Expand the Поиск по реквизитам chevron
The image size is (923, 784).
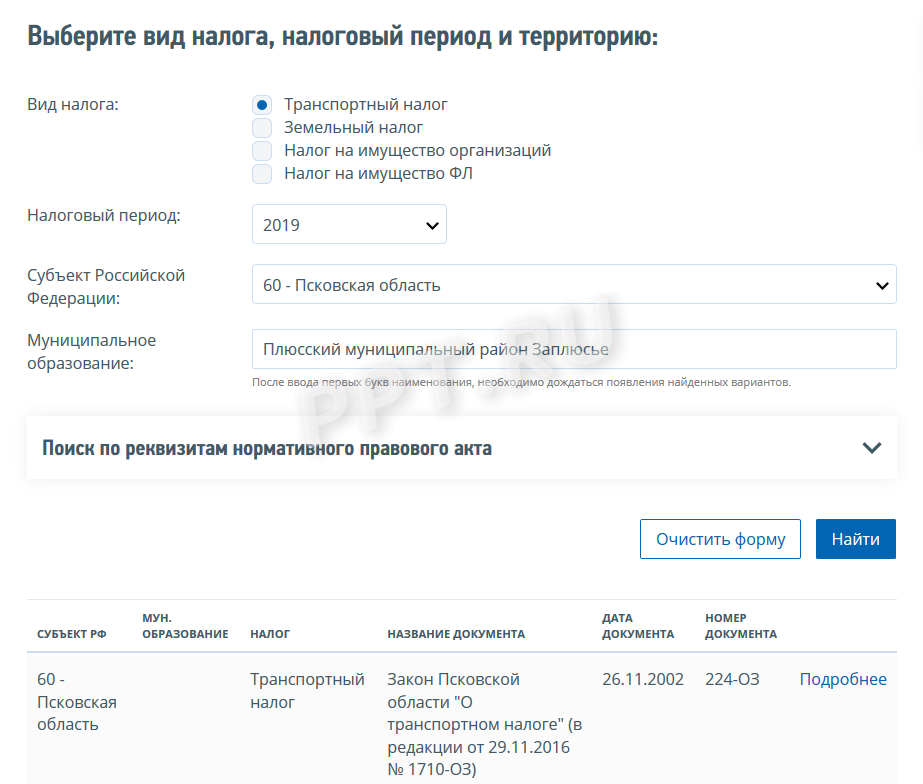871,448
